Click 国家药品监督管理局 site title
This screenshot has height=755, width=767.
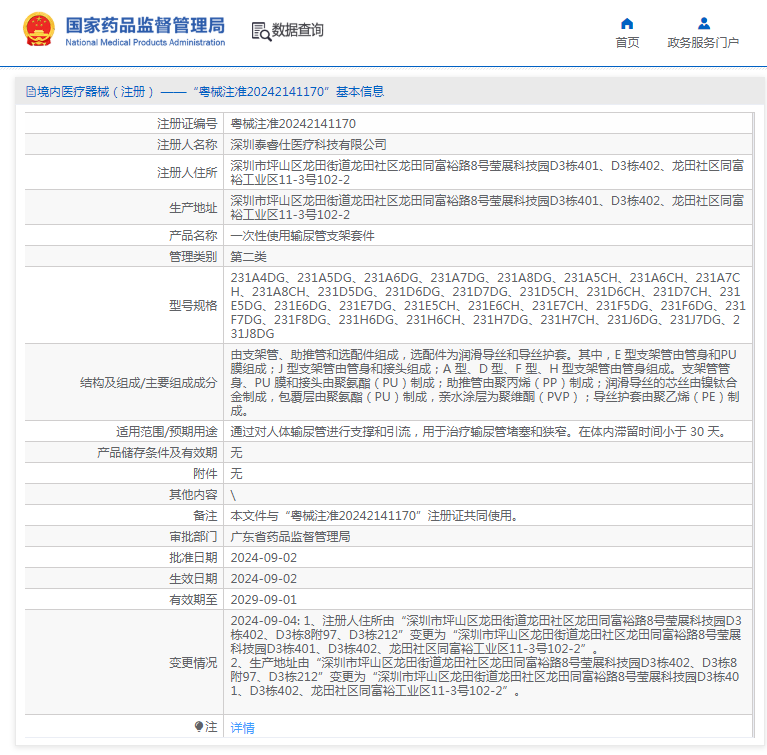[145, 25]
